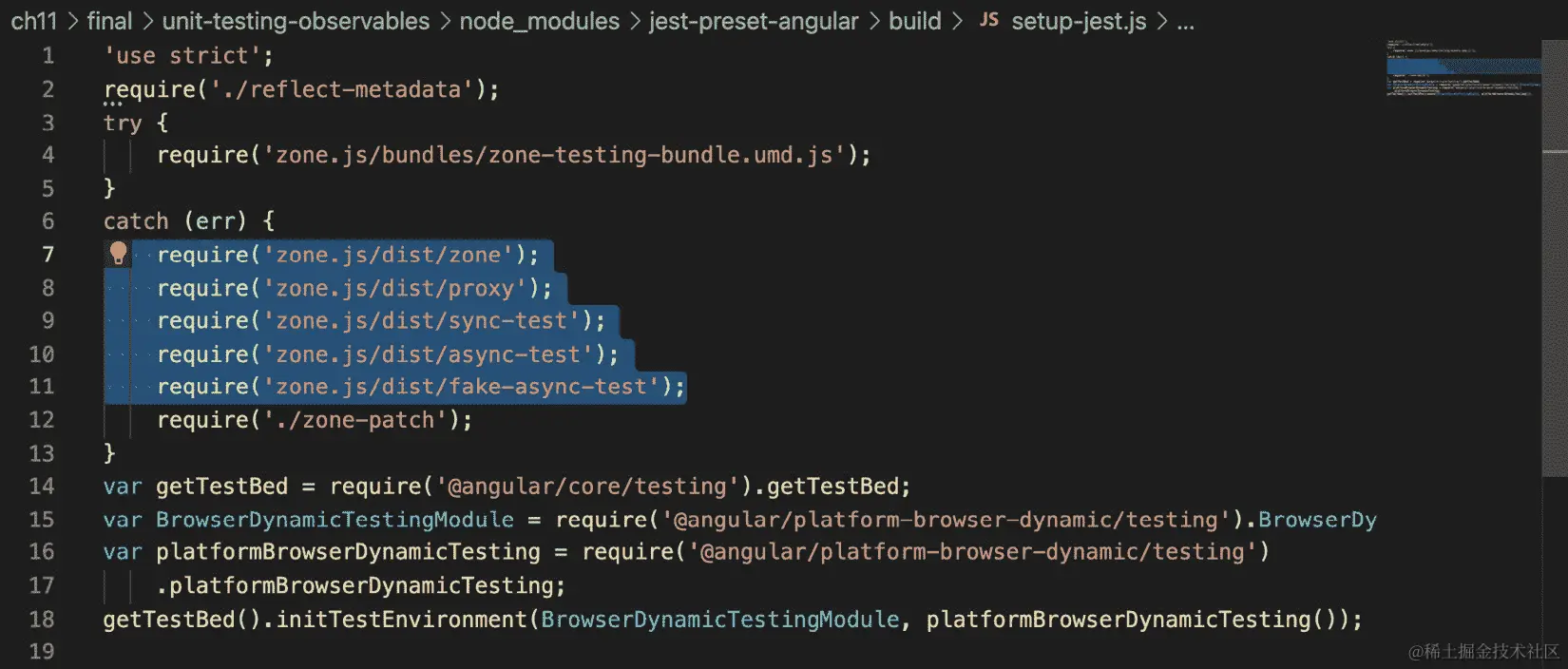Click line number 6 in gutter
This screenshot has height=669, width=1568.
48,221
